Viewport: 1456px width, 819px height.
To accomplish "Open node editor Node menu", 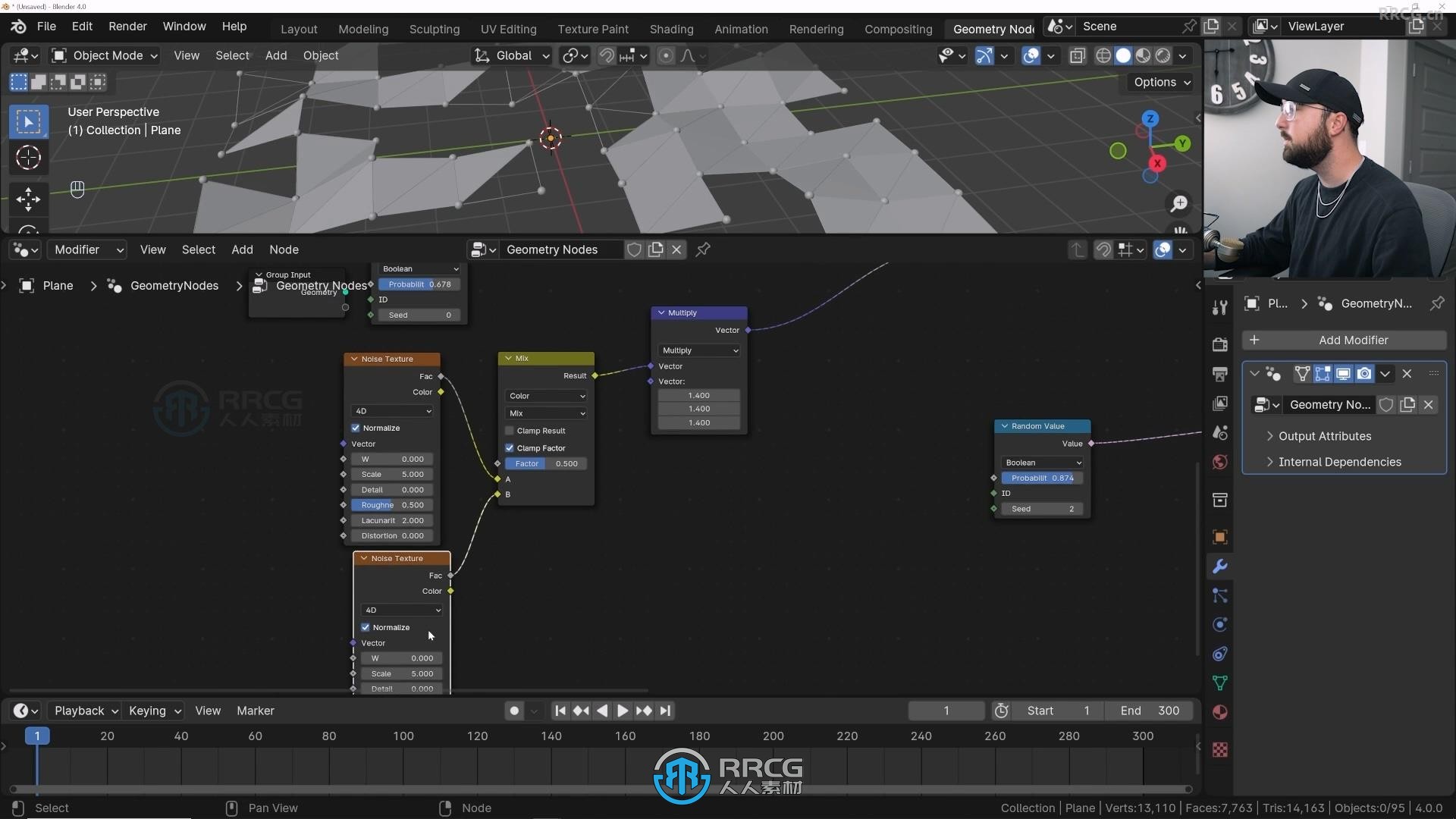I will pyautogui.click(x=284, y=249).
